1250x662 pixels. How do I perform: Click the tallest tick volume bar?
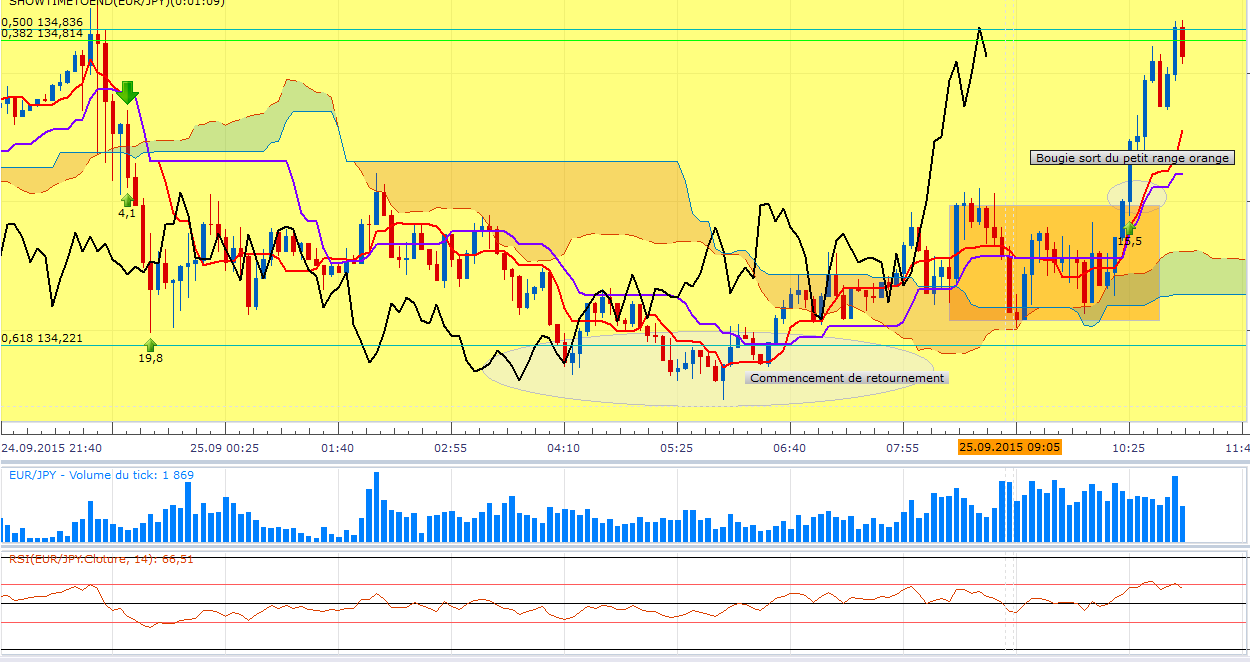point(376,507)
